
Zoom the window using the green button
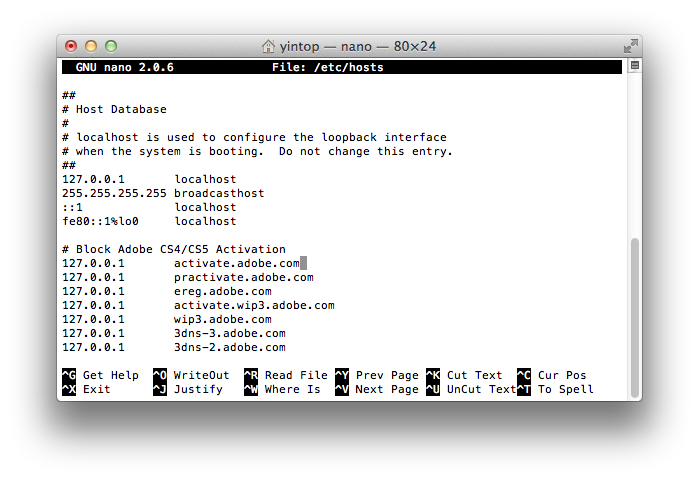[111, 46]
